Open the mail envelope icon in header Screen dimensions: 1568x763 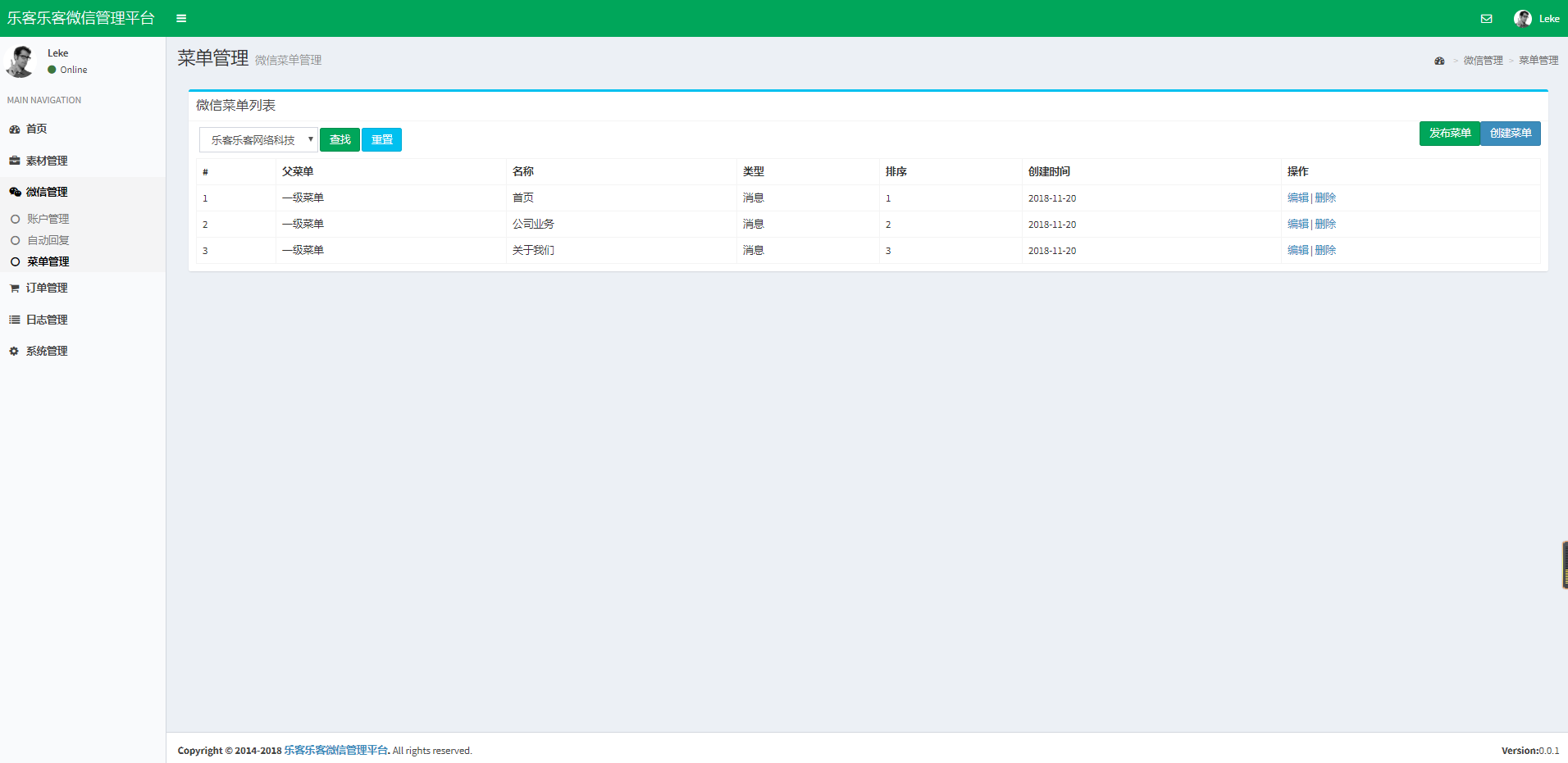click(1486, 19)
